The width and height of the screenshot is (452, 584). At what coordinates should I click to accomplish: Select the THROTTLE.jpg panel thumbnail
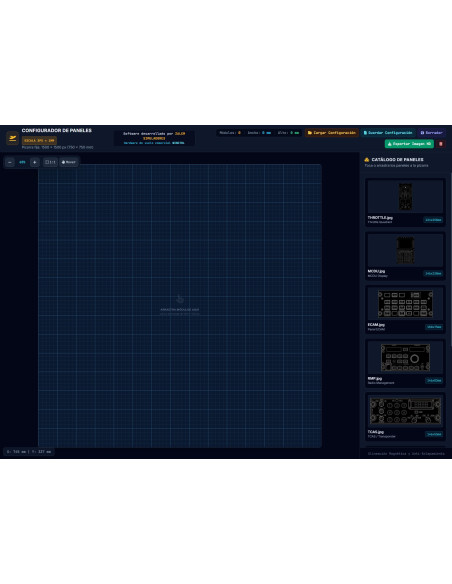pyautogui.click(x=405, y=197)
